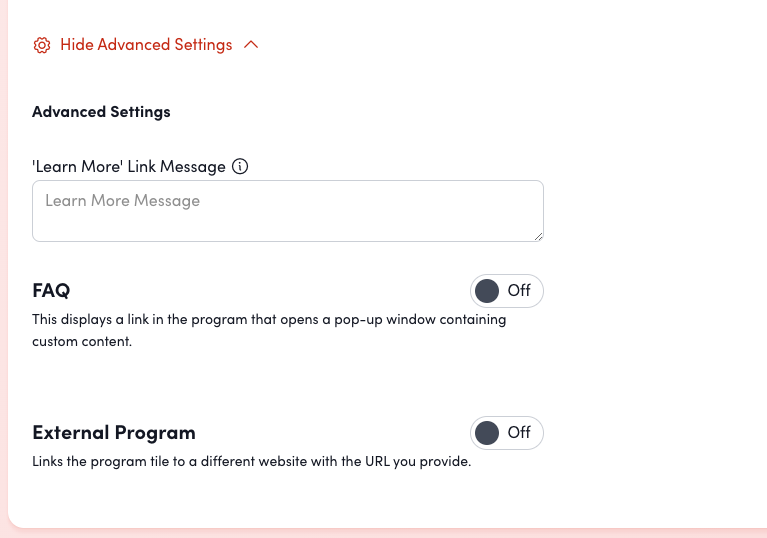Click the dark knob of the FAQ switch

(487, 291)
